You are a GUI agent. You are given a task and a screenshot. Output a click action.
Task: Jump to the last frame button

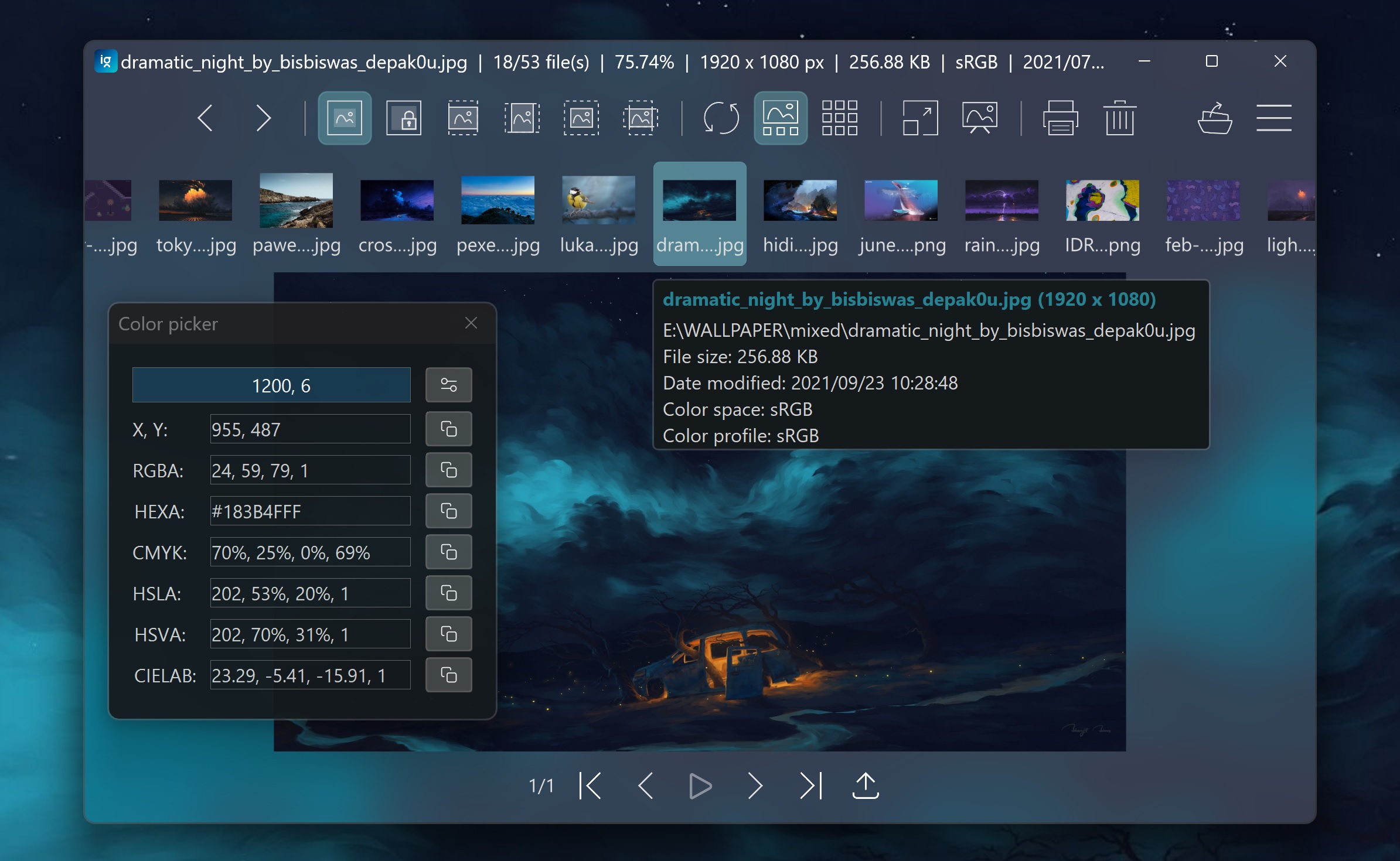[811, 785]
